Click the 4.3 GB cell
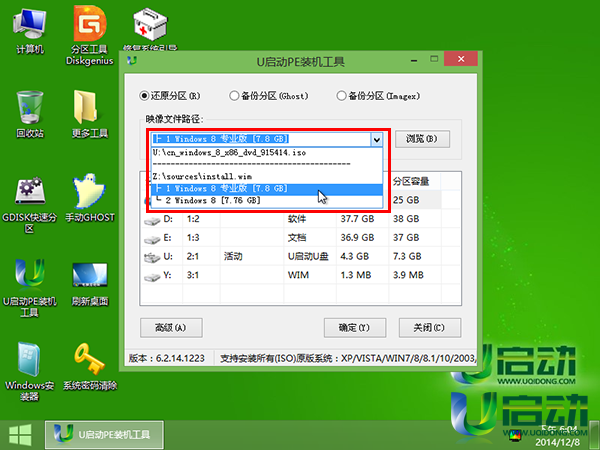600x450 pixels. coord(362,256)
